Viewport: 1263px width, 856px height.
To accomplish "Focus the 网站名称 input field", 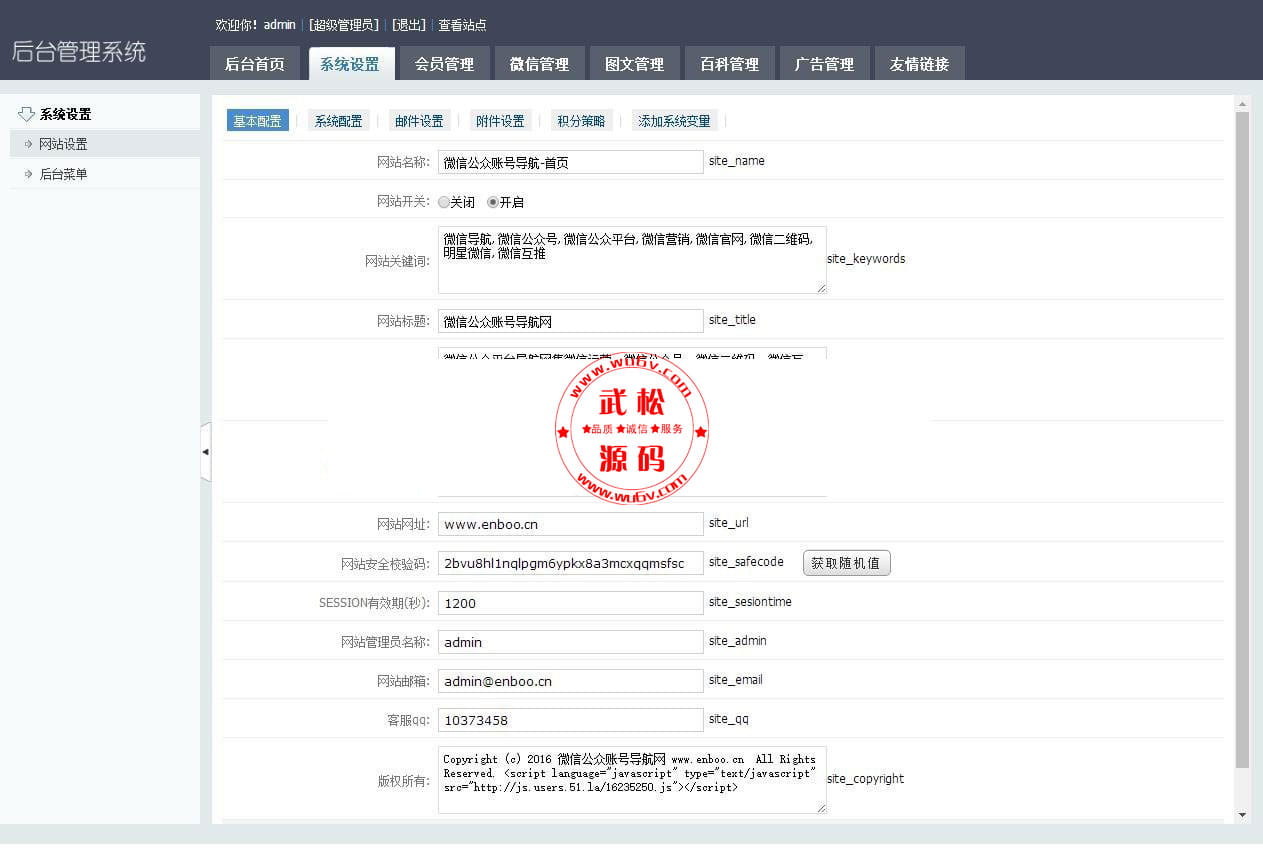I will point(571,162).
